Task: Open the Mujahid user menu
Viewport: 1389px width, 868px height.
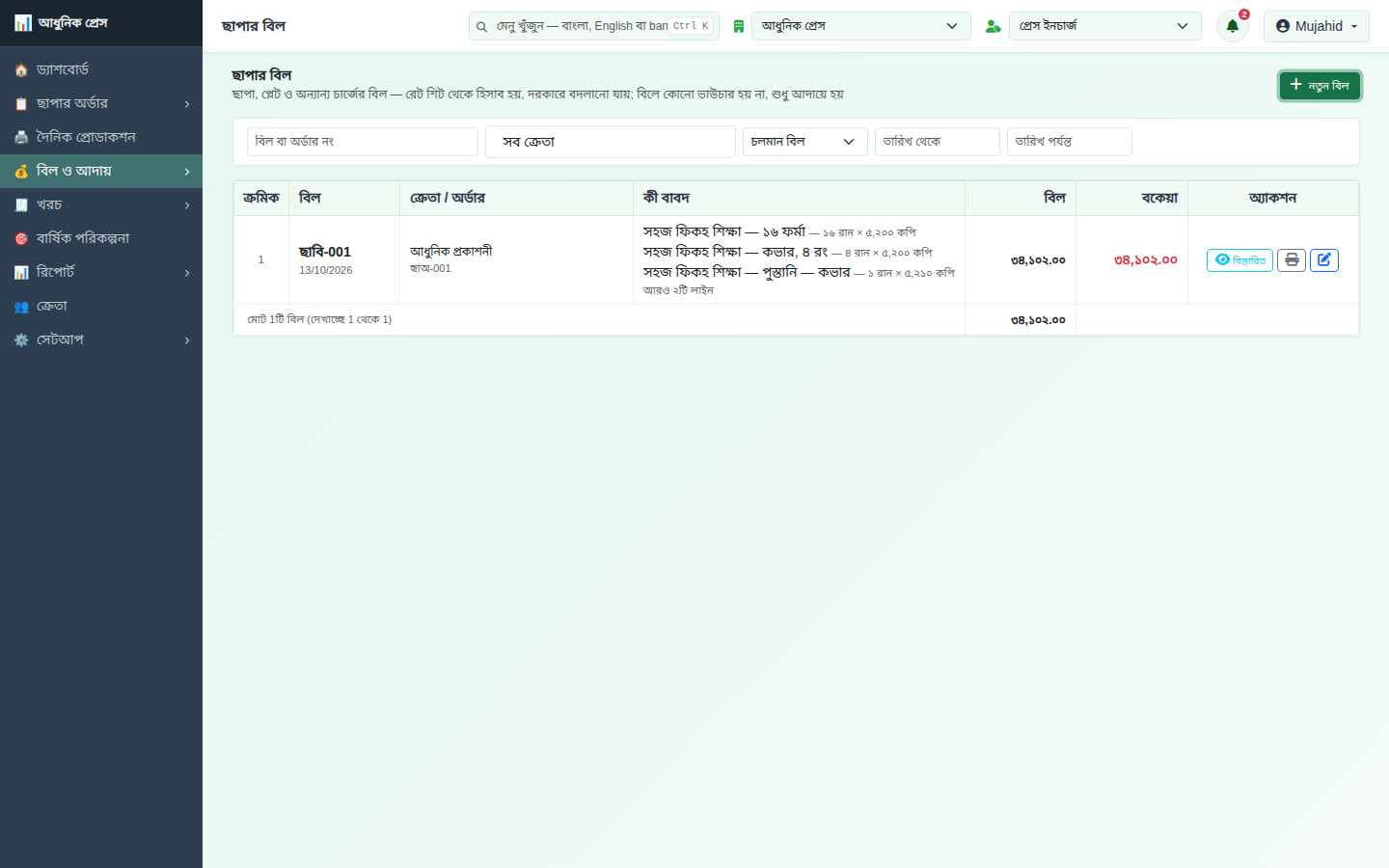Action: (1317, 26)
